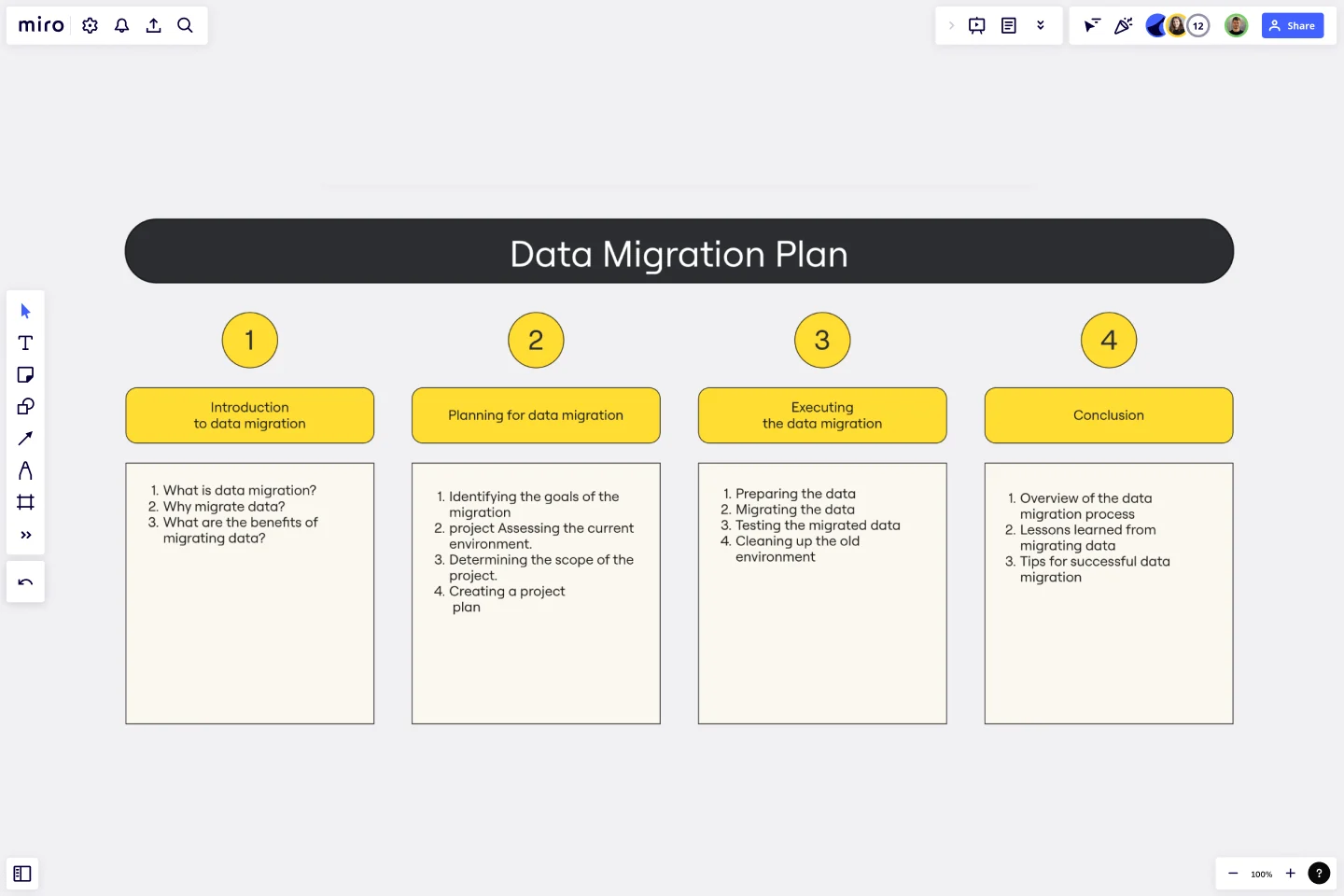Select yellow circle number 4
1344x896 pixels.
click(x=1109, y=340)
